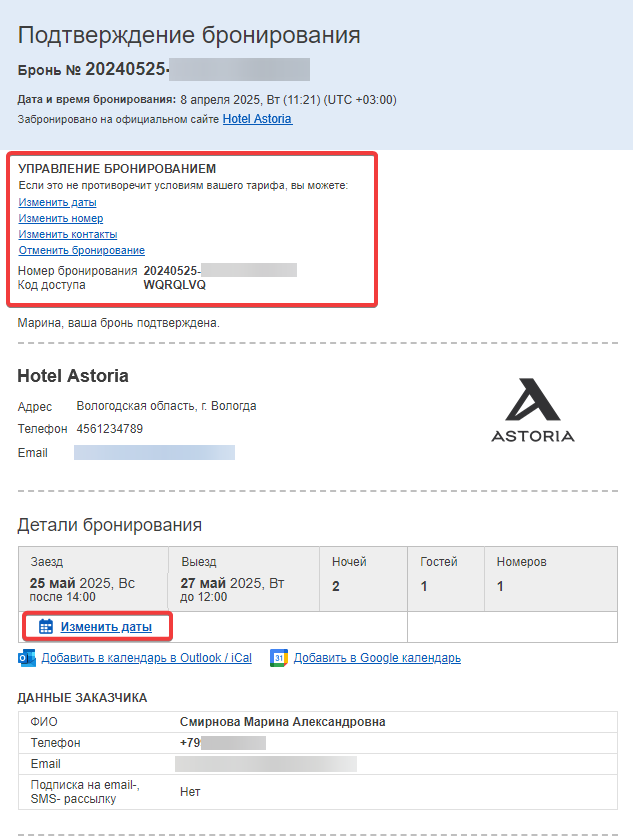
Task: Add booking to Outlook / iCal calendar
Action: coord(147,658)
